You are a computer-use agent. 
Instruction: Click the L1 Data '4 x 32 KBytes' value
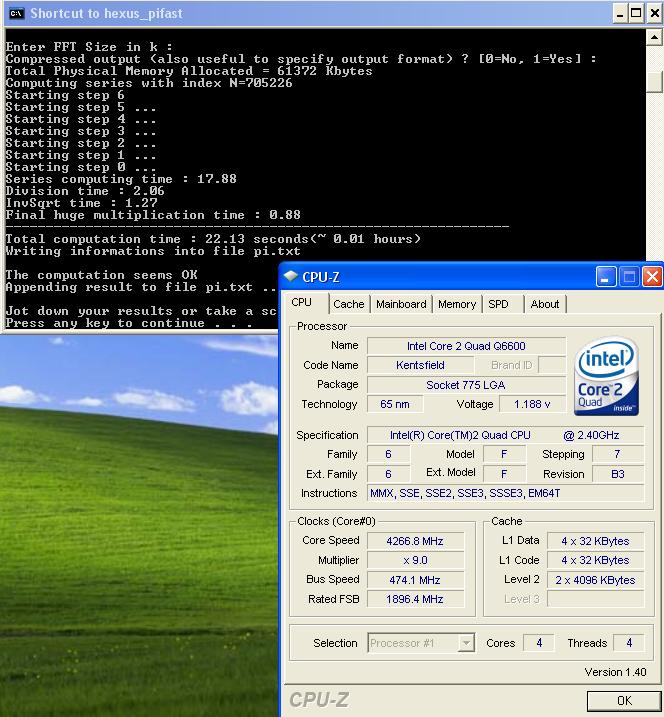coord(595,541)
